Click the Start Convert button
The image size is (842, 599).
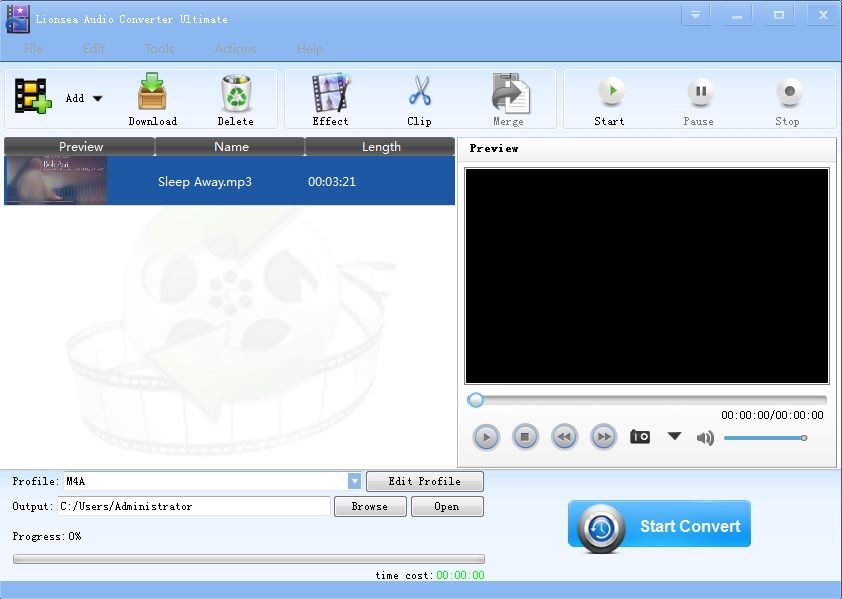(659, 525)
